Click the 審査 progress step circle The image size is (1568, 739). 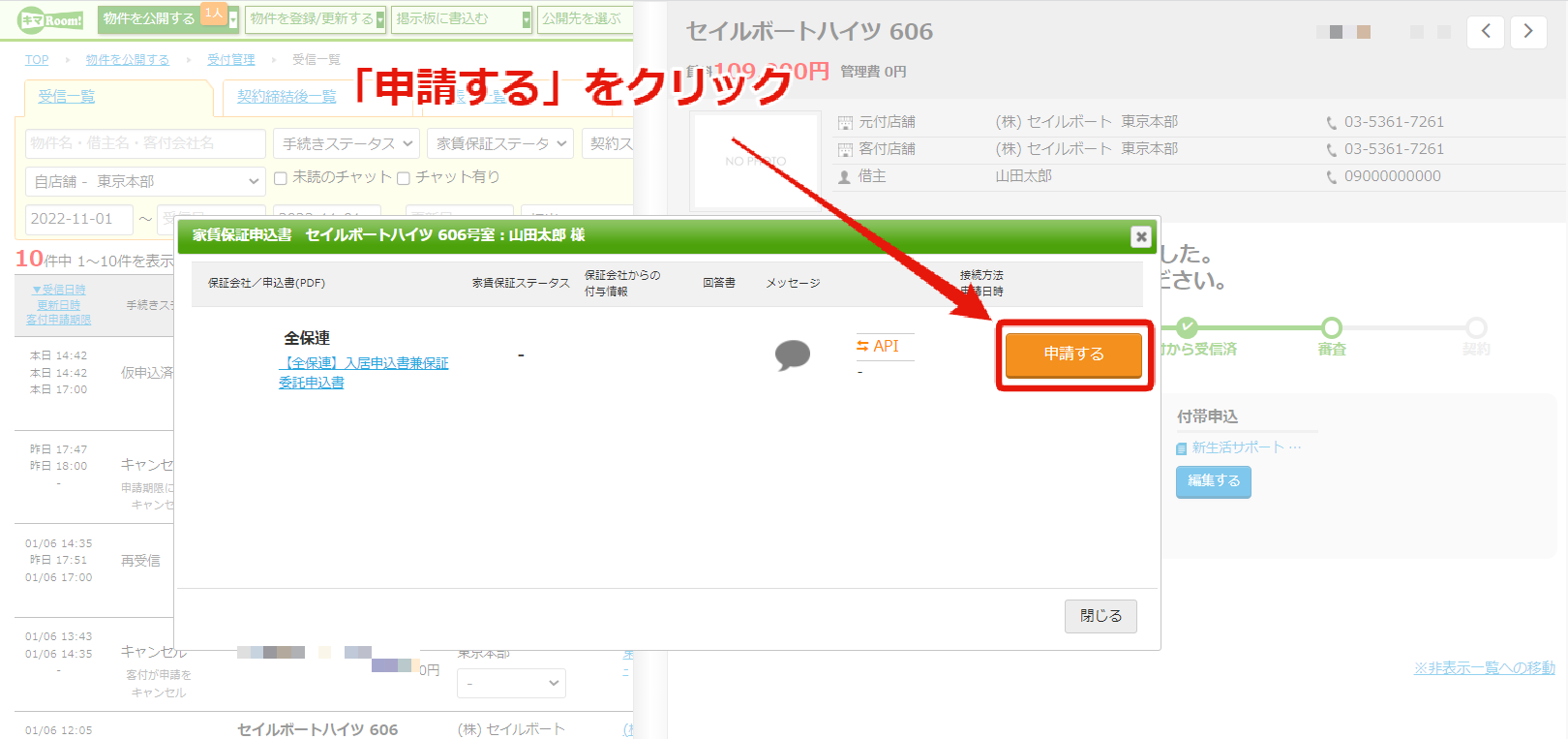tap(1332, 327)
